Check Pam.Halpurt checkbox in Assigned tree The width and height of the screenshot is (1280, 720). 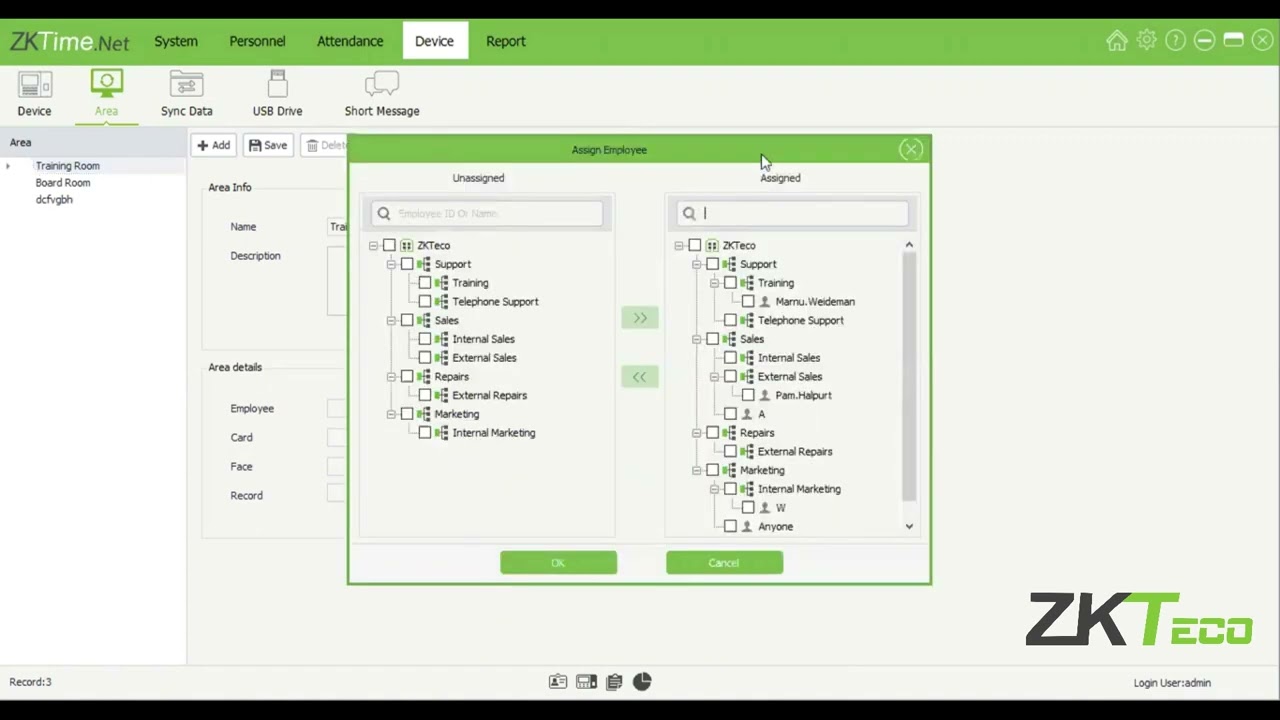coord(748,395)
